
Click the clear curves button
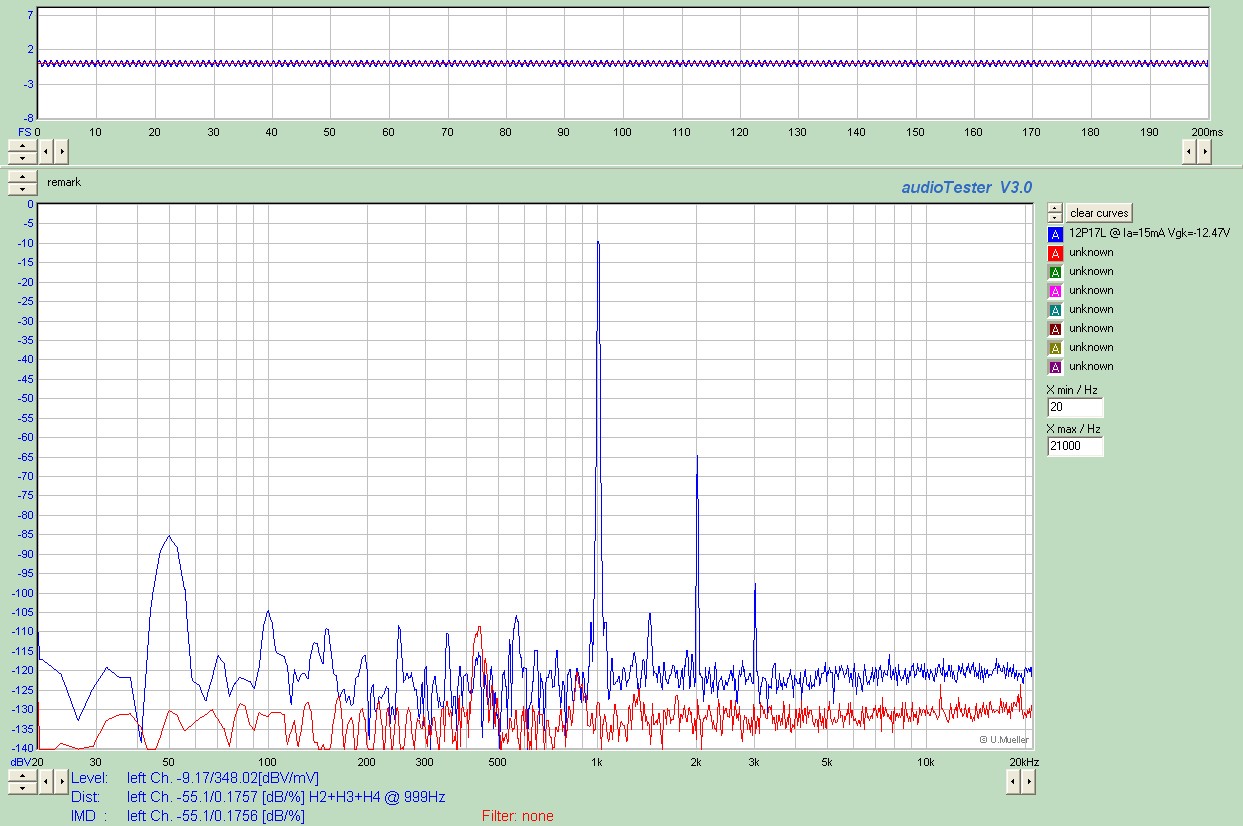point(1098,213)
